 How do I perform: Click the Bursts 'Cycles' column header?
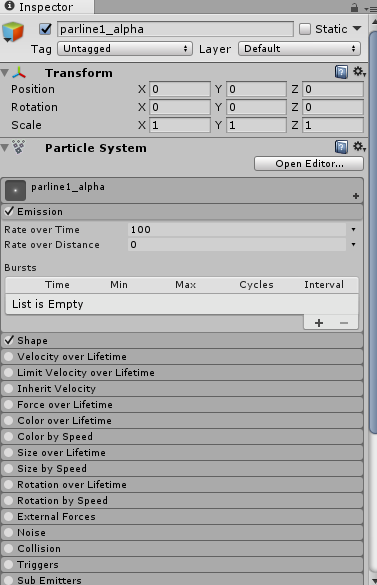256,285
